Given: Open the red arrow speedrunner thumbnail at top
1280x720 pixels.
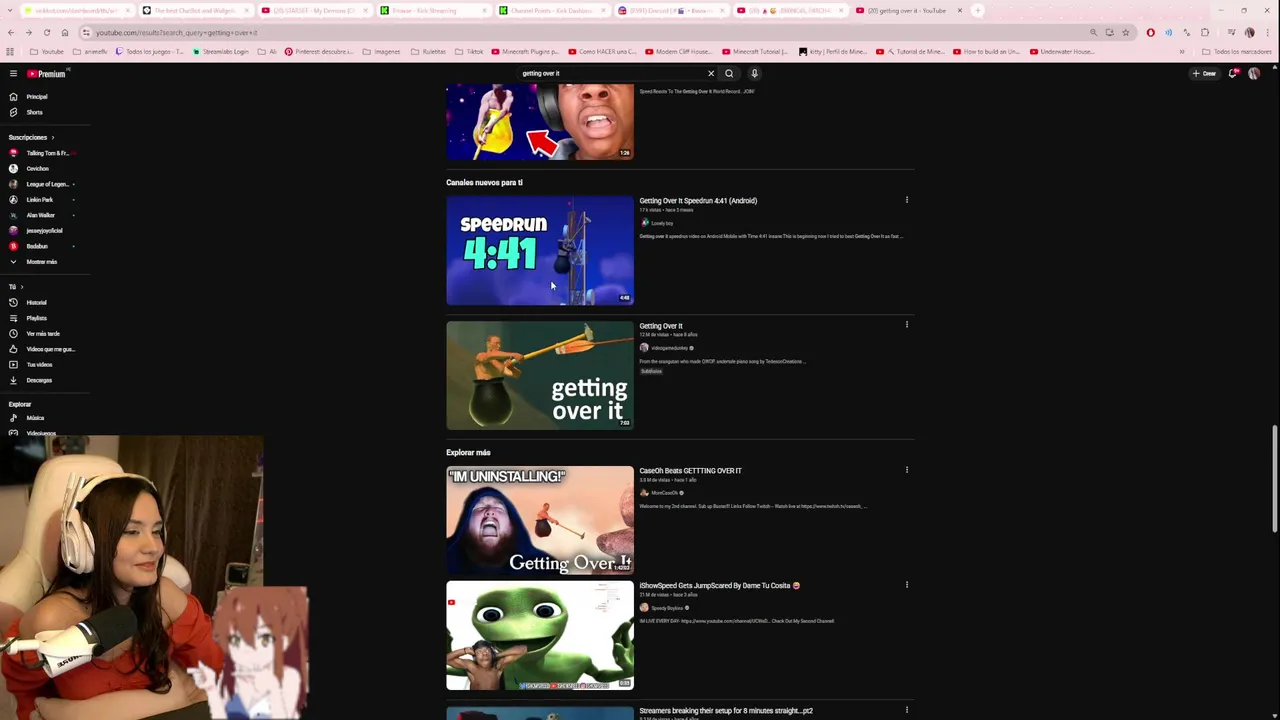Looking at the screenshot, I should point(540,122).
